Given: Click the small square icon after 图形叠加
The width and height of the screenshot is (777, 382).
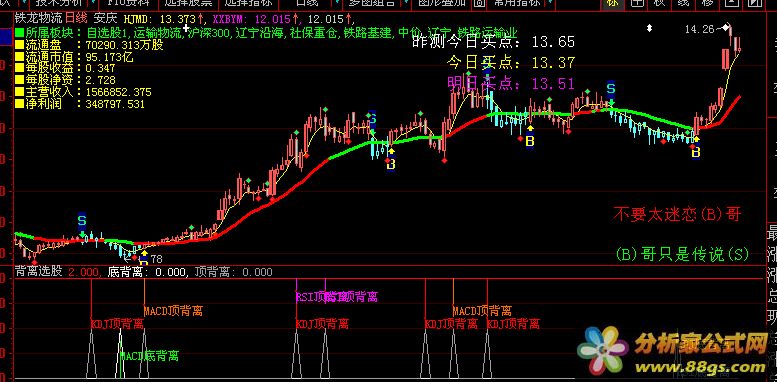Looking at the screenshot, I should pyautogui.click(x=479, y=3).
